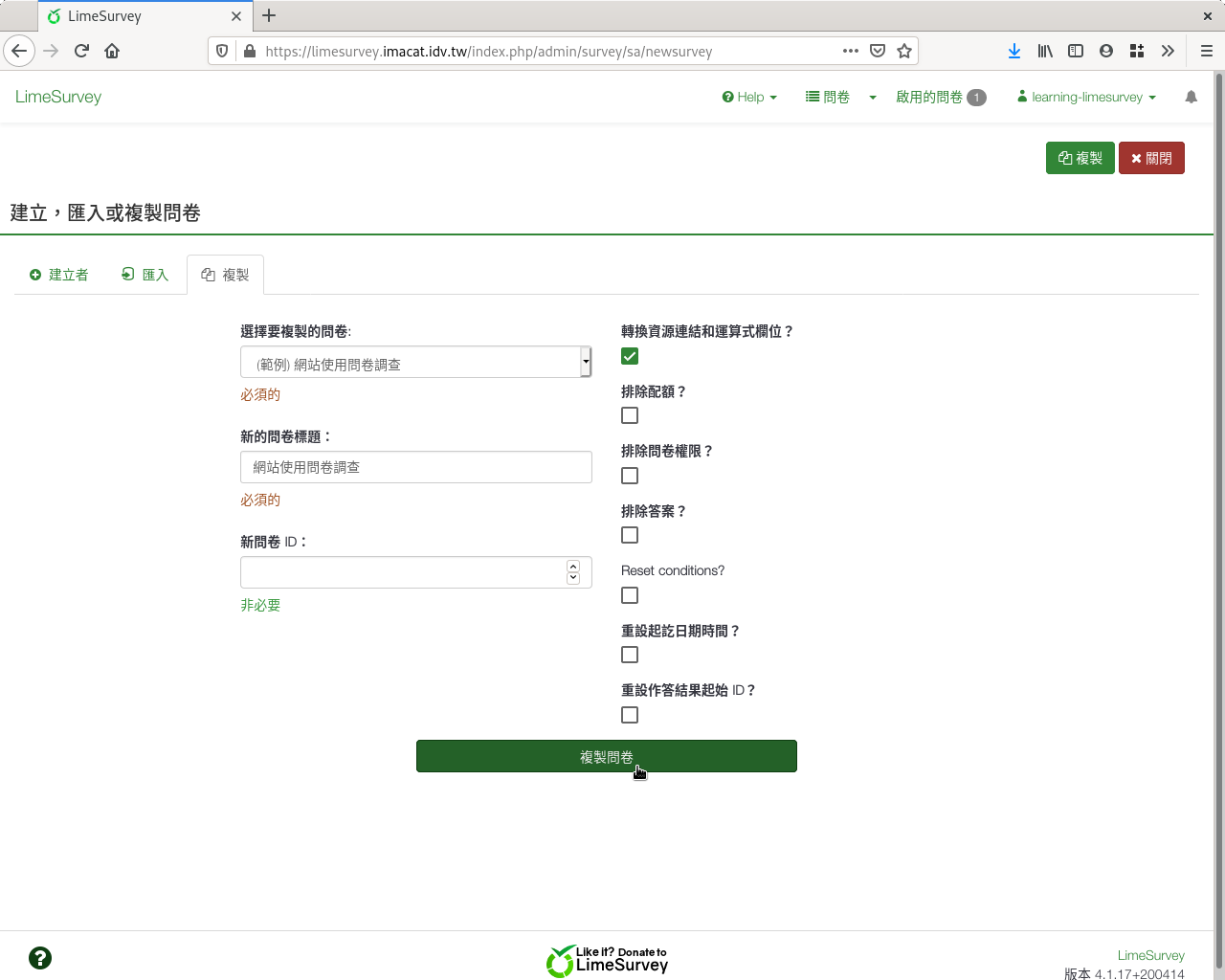Expand the Help dropdown menu

coord(749,97)
